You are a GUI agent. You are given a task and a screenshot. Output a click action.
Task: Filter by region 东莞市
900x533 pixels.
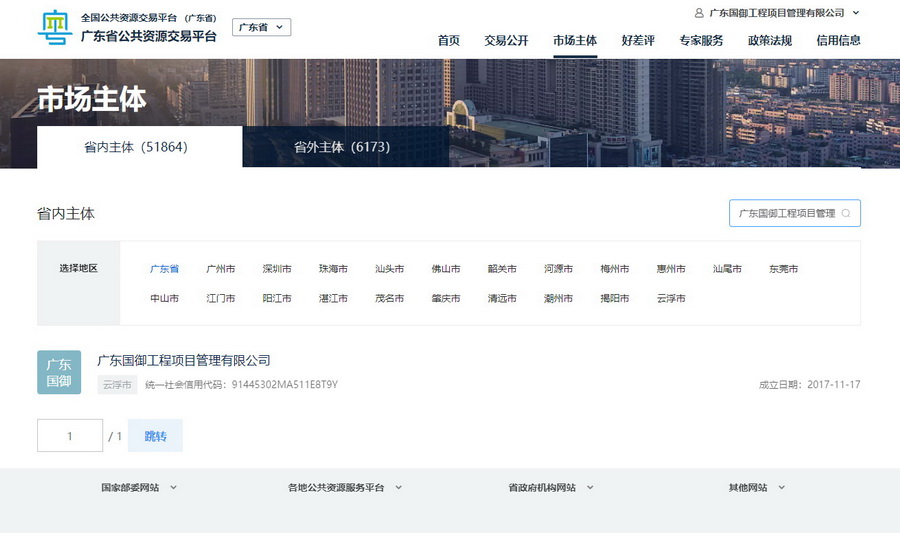tap(783, 269)
